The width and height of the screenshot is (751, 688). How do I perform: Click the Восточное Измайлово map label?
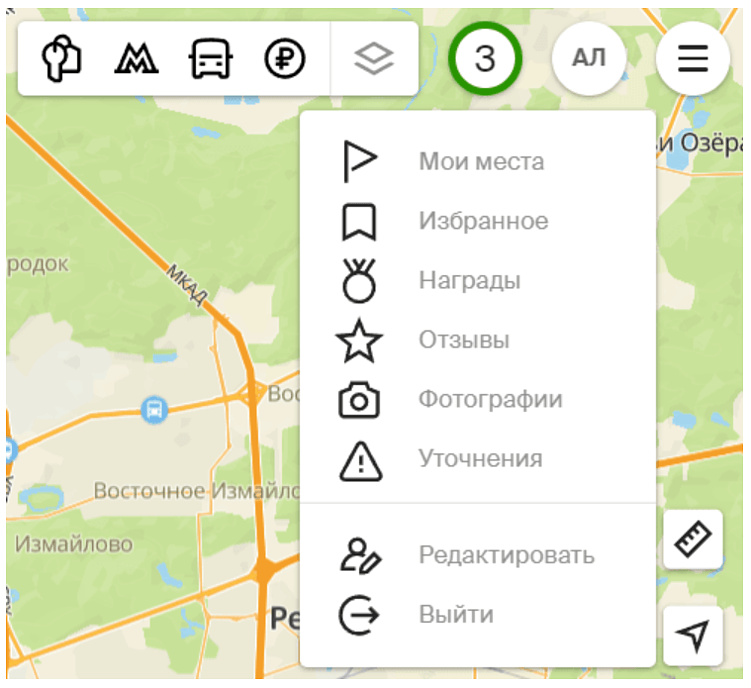196,491
